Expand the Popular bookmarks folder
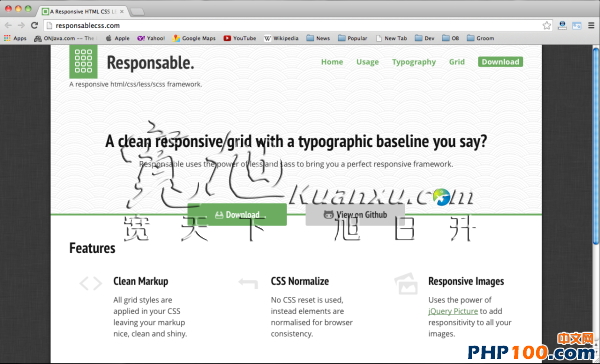The image size is (600, 364). point(353,38)
